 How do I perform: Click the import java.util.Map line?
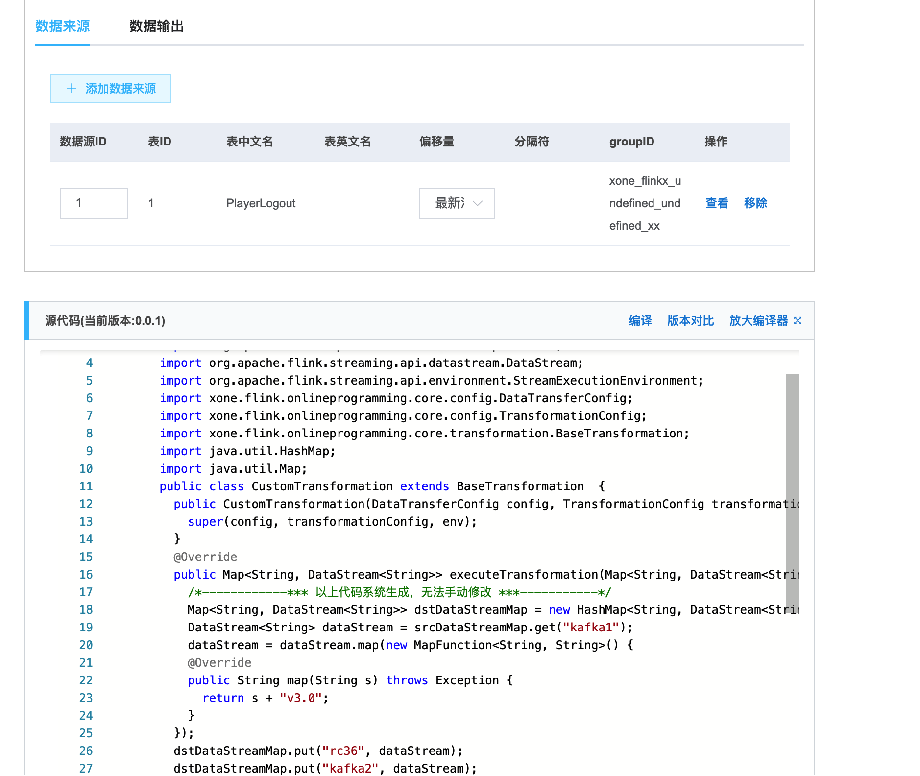pos(234,469)
